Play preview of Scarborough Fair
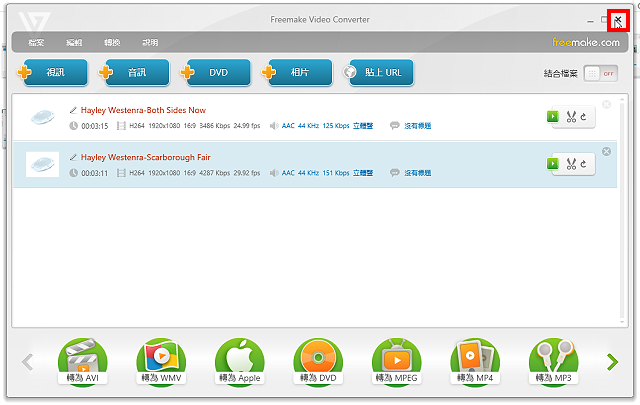 click(553, 164)
